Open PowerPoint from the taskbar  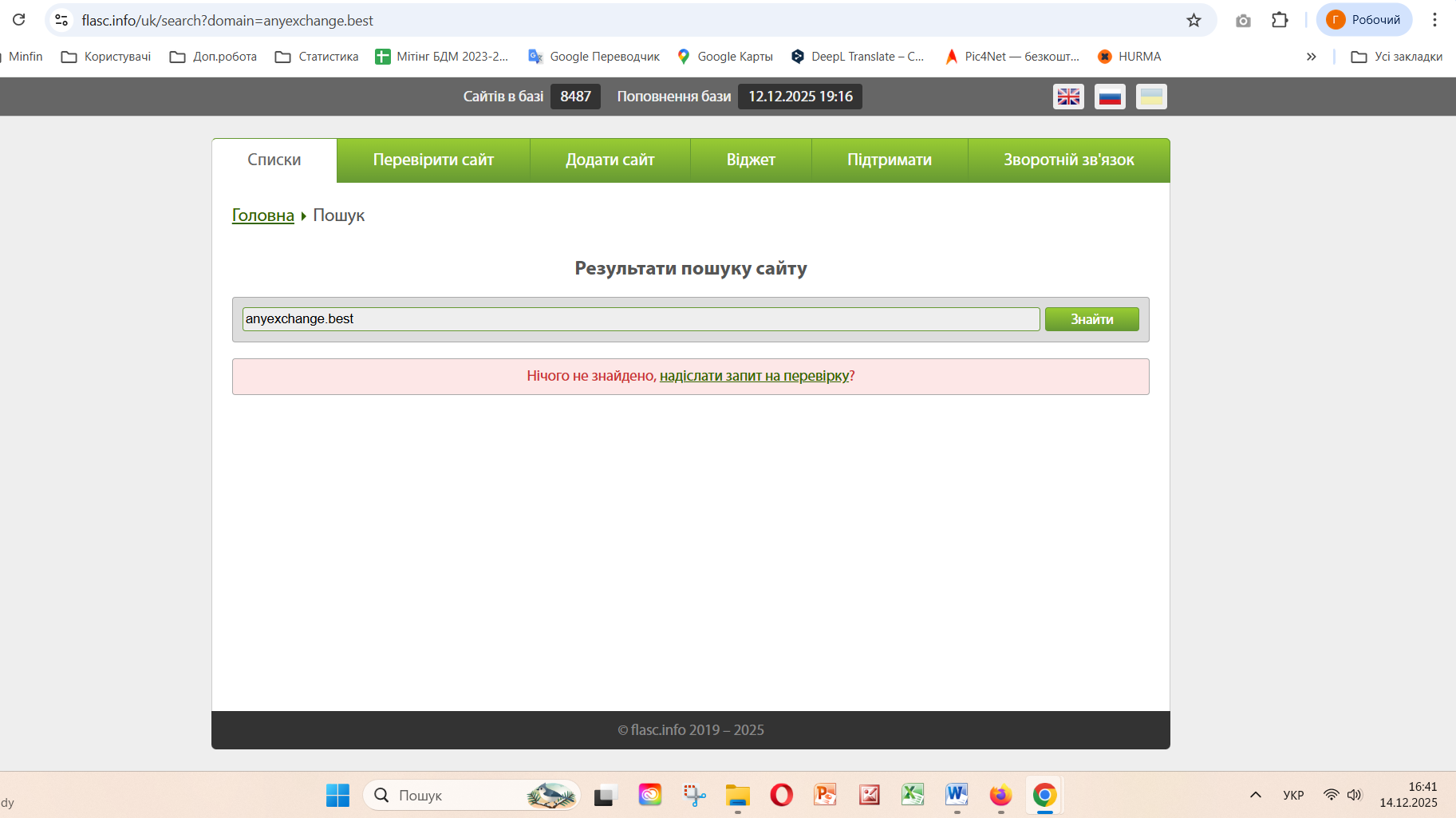(825, 795)
